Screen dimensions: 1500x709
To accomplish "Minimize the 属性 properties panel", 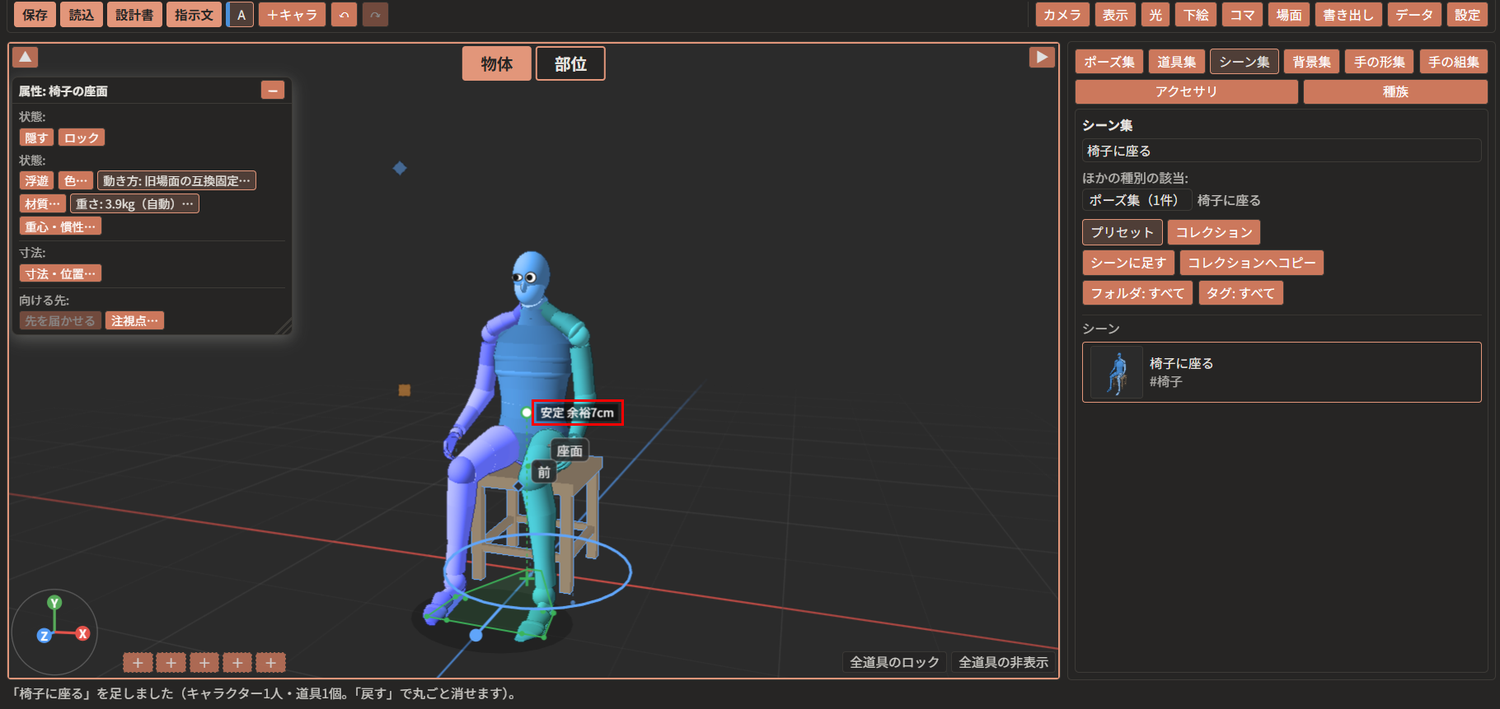I will coord(272,90).
